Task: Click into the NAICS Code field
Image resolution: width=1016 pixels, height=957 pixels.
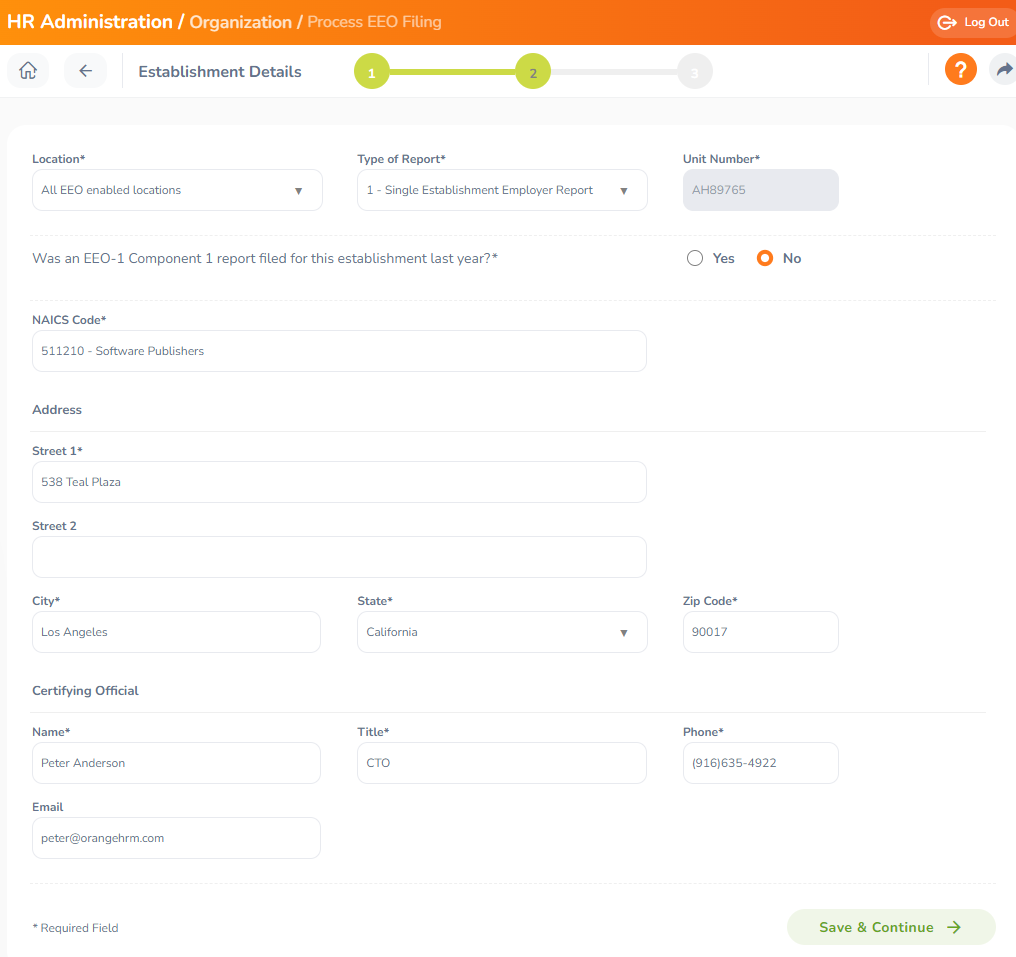Action: click(339, 351)
